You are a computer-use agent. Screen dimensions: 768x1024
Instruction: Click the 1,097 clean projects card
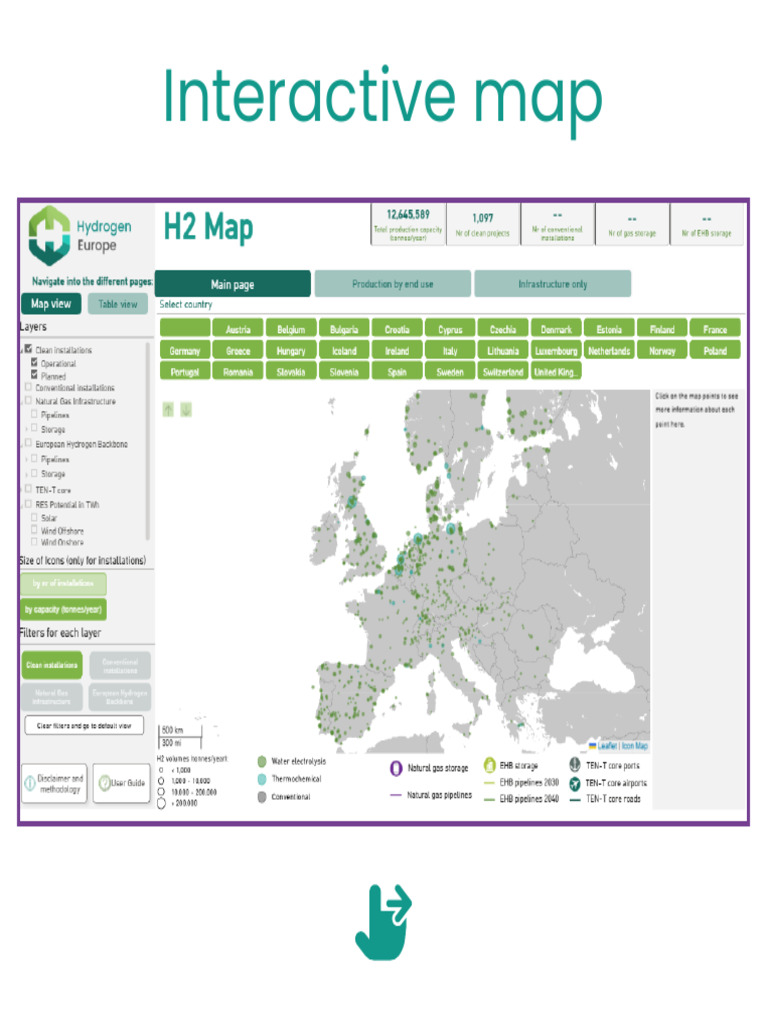pos(483,224)
